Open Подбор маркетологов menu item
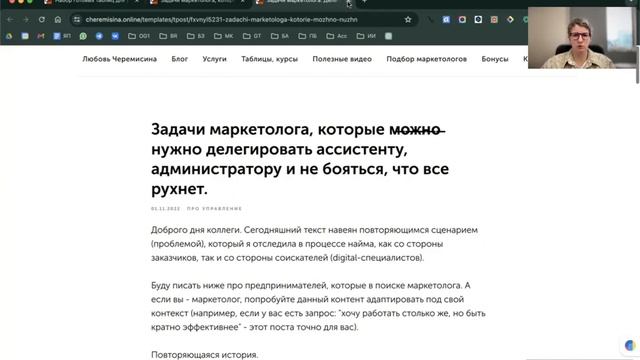 coord(427,59)
